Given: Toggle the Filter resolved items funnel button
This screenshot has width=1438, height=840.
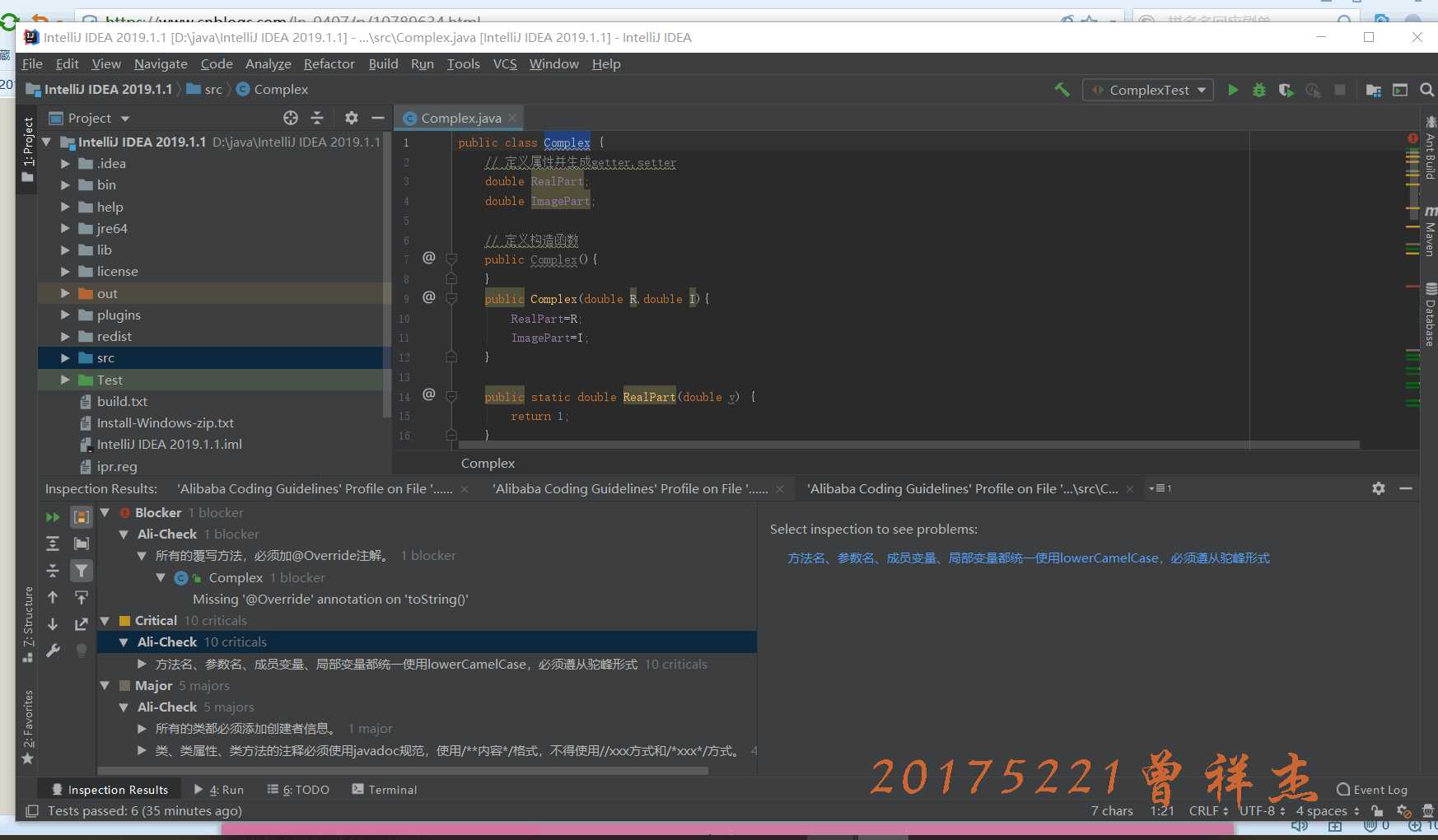Looking at the screenshot, I should 82,571.
